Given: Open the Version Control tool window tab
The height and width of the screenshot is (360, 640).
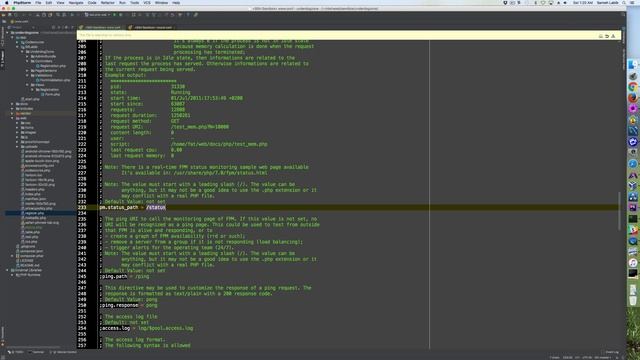Looking at the screenshot, I should (x=63, y=352).
